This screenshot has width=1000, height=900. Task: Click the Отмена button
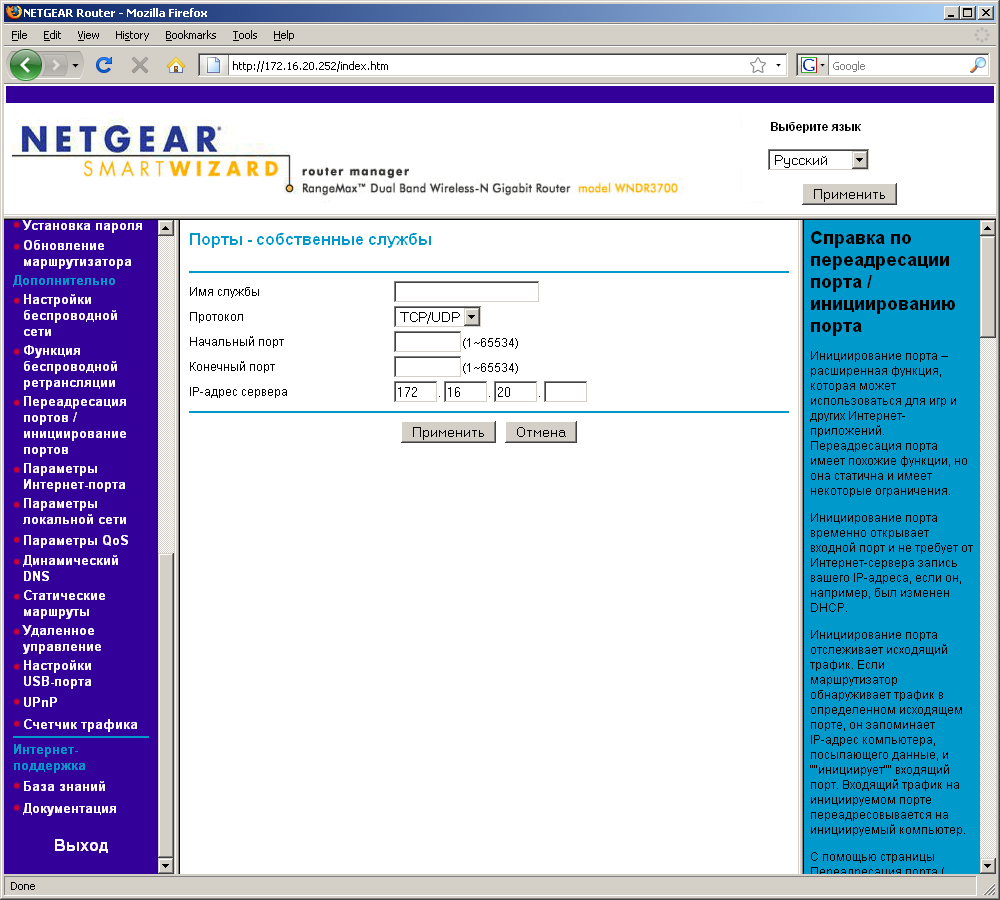[x=541, y=432]
